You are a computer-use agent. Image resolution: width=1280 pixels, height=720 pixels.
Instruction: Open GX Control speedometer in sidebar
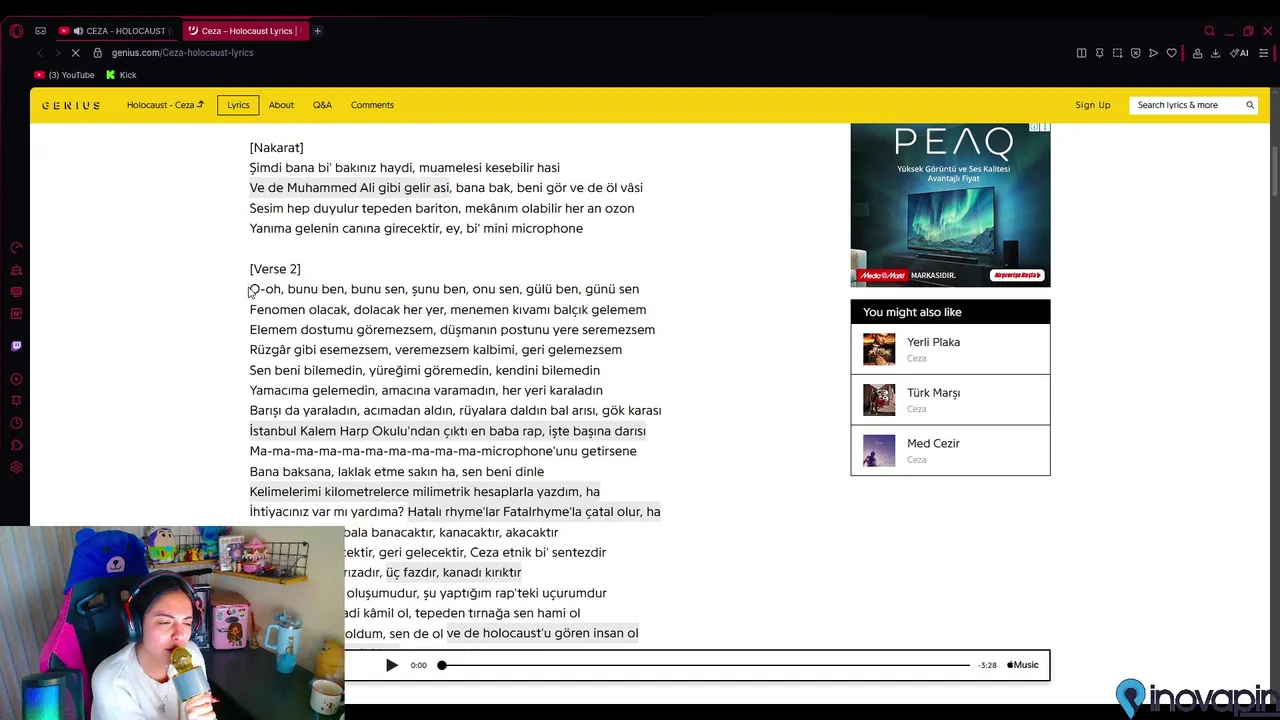(x=16, y=248)
